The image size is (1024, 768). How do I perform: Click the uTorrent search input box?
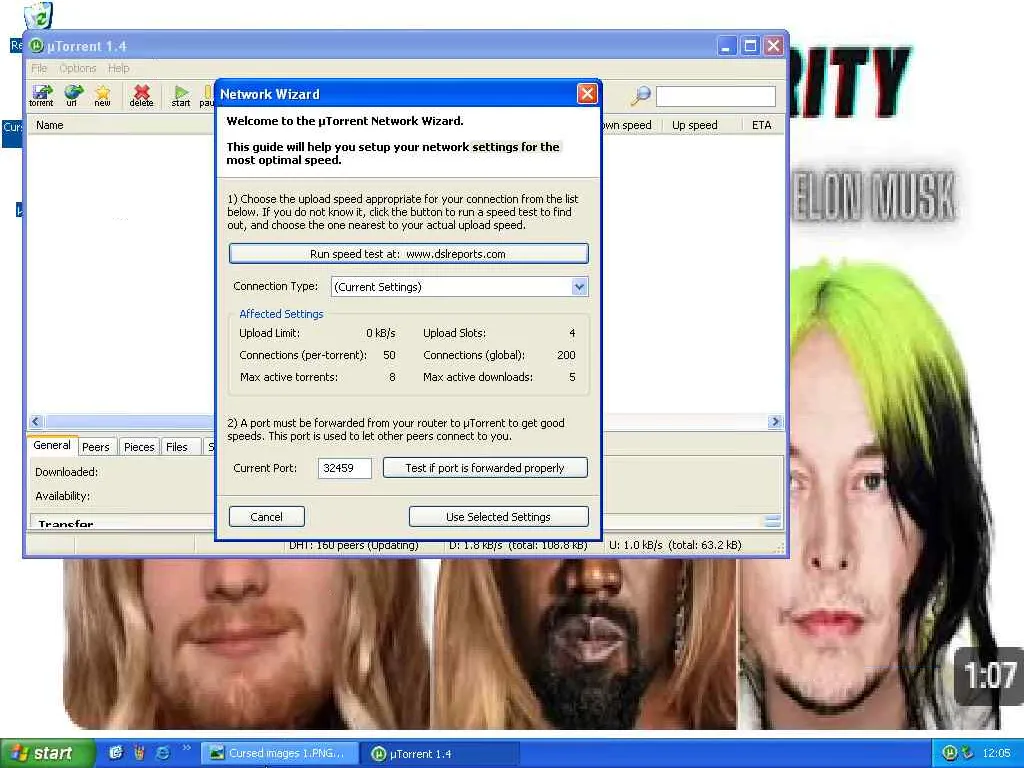(x=716, y=96)
